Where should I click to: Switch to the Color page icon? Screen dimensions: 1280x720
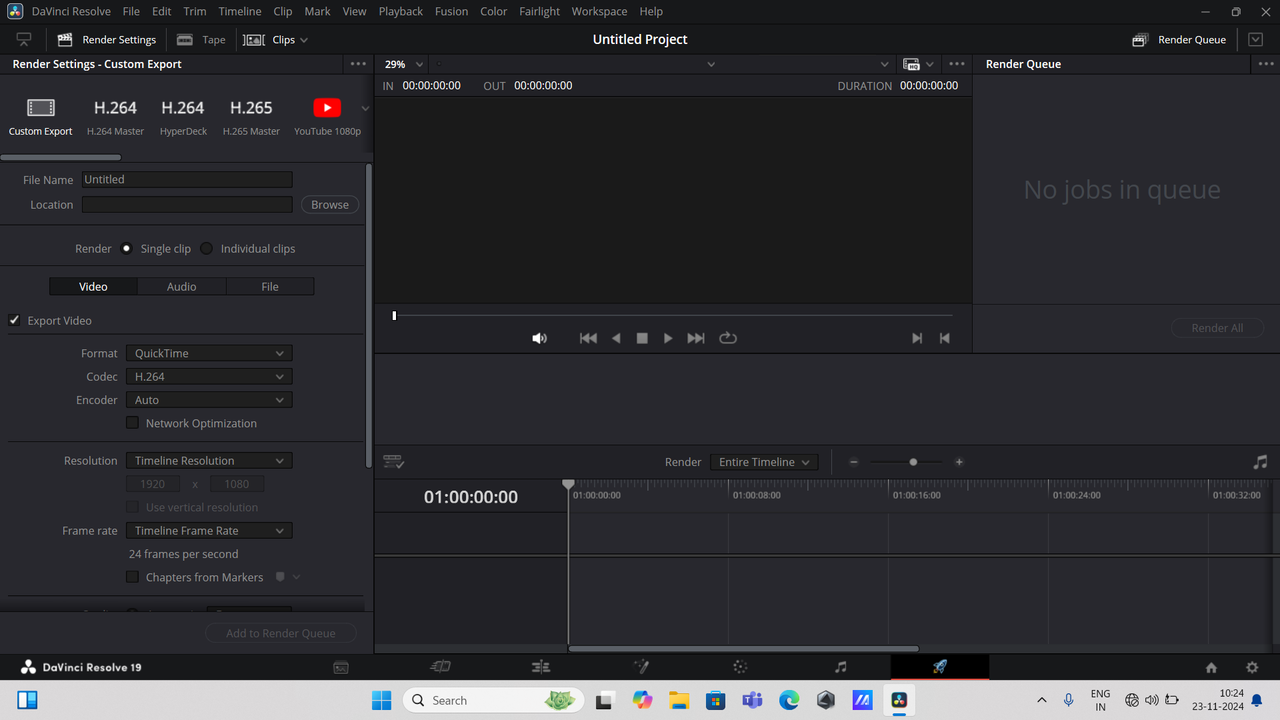click(740, 667)
